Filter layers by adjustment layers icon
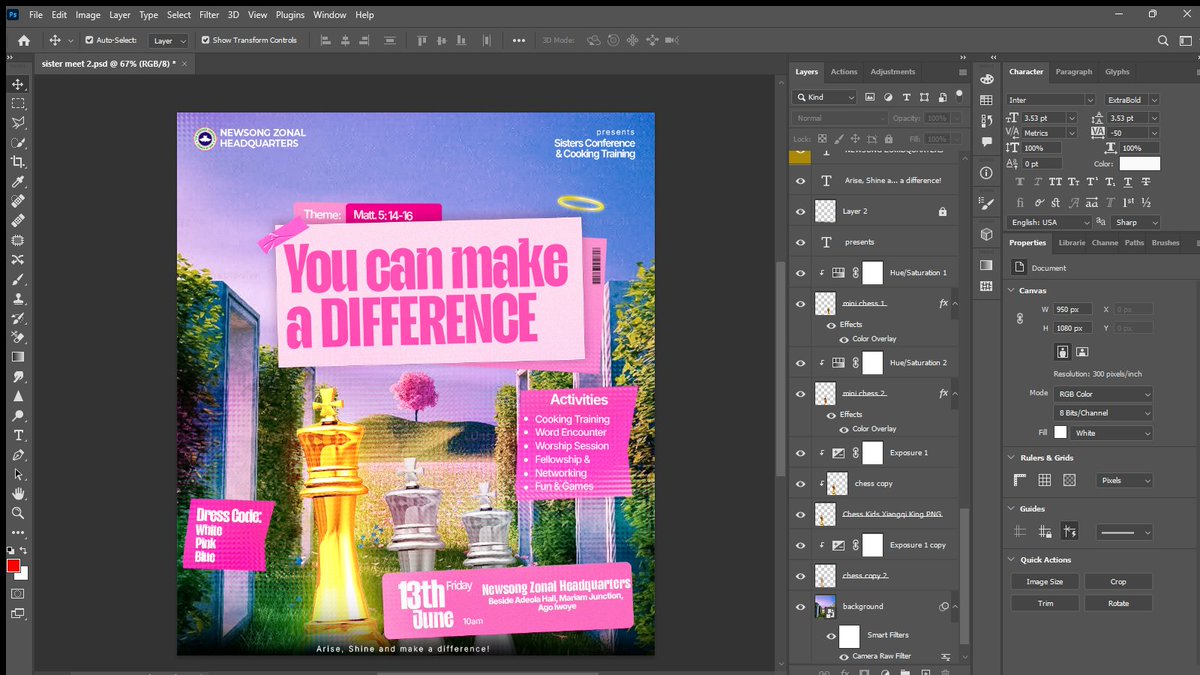Viewport: 1200px width, 675px height. click(x=888, y=97)
